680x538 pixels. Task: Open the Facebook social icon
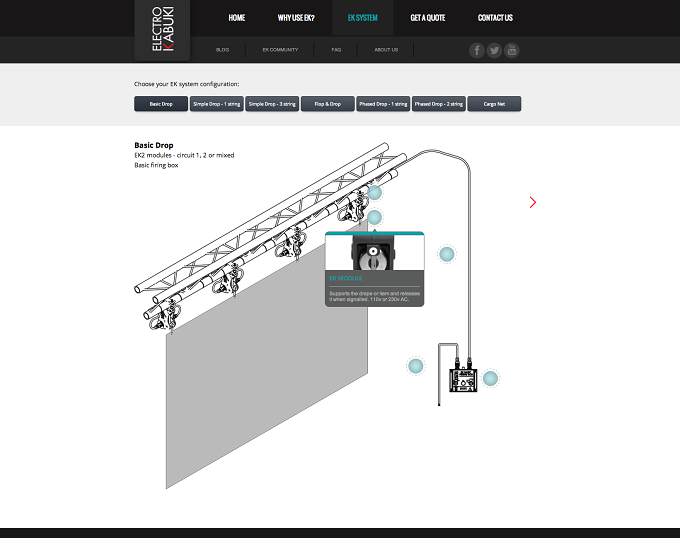click(x=477, y=50)
